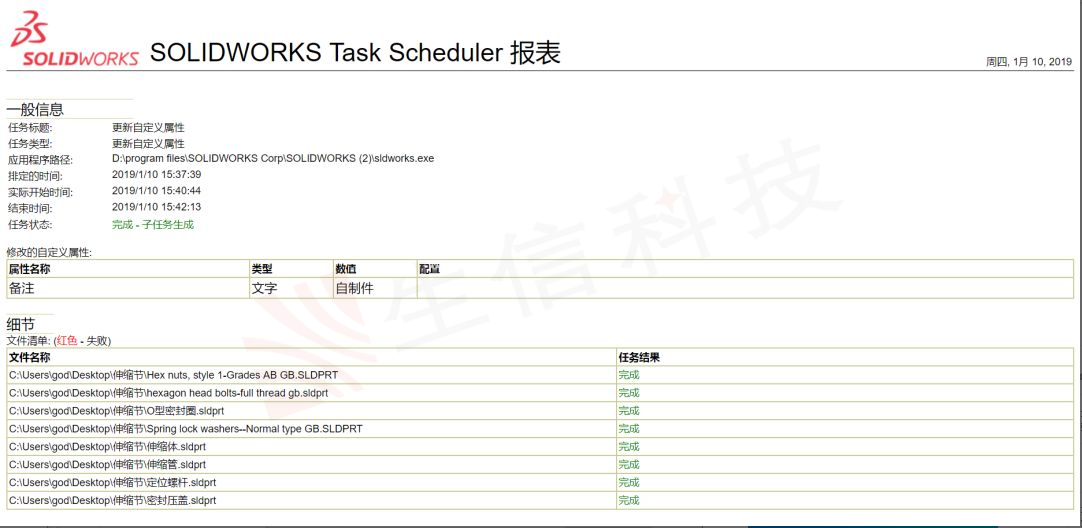Click the 'Spring lock washers--Normal type GB.SLDPRT' row
This screenshot has height=528, width=1082.
[x=311, y=429]
